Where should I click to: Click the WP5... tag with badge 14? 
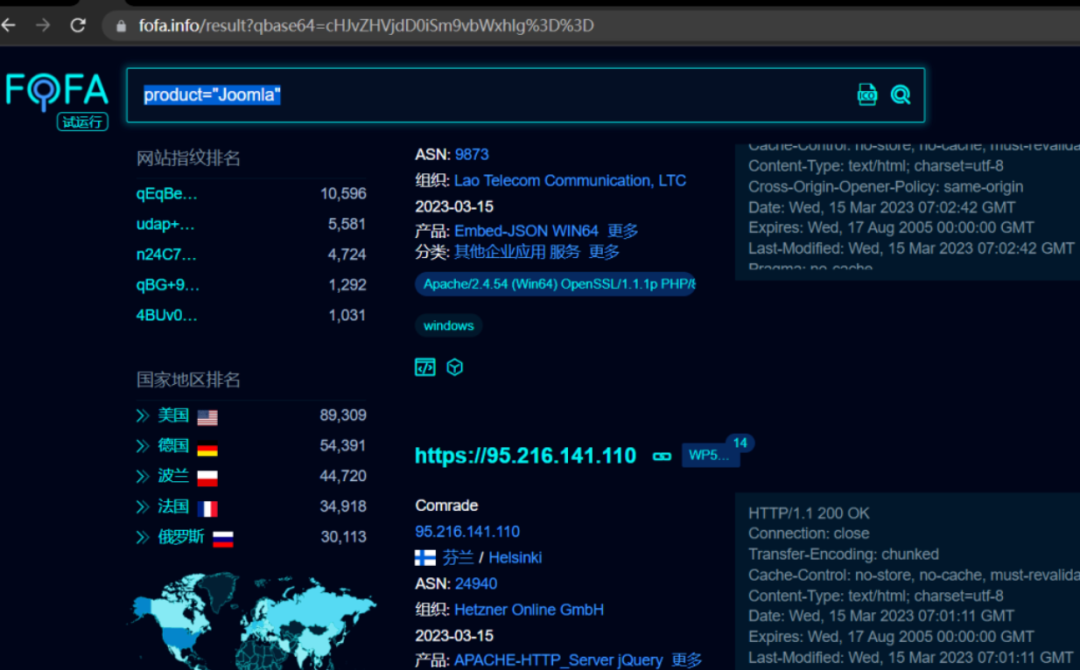(x=710, y=455)
